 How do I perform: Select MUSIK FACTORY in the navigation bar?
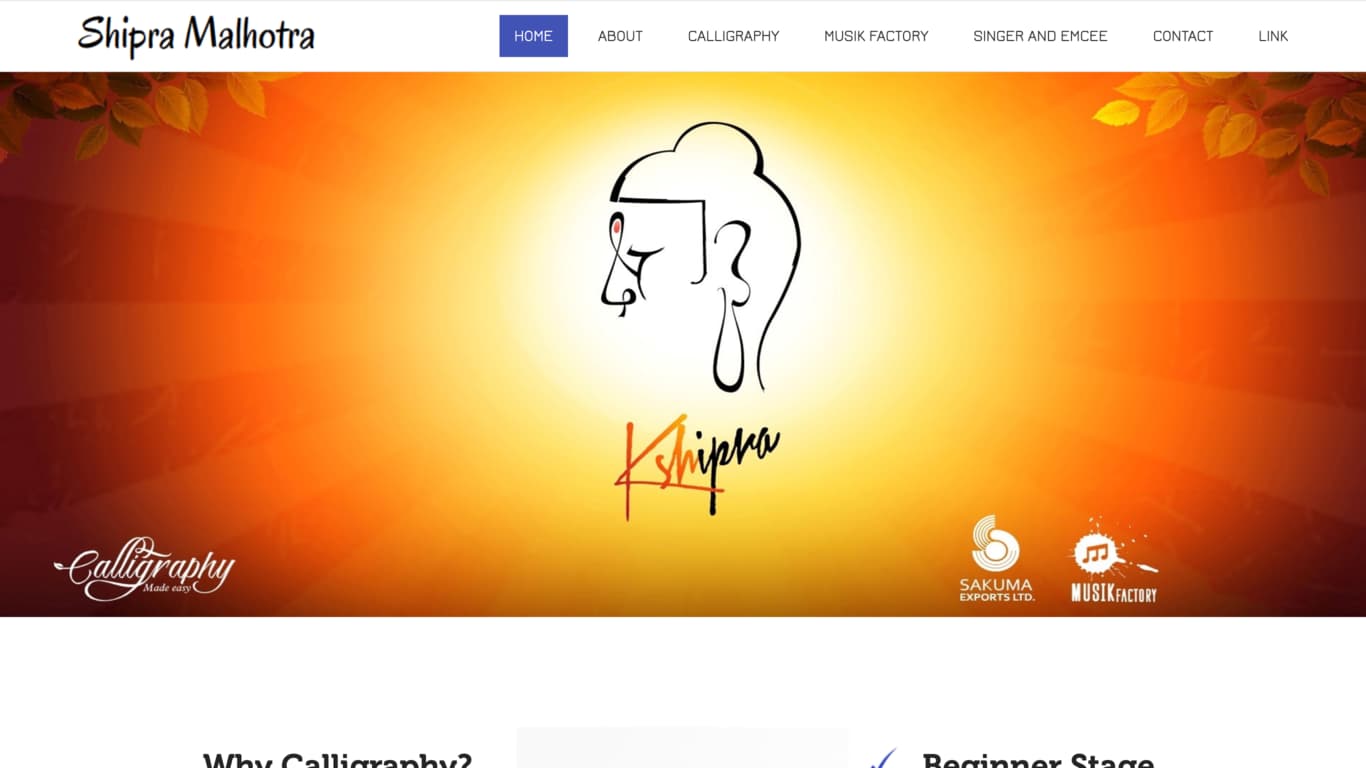[x=876, y=36]
